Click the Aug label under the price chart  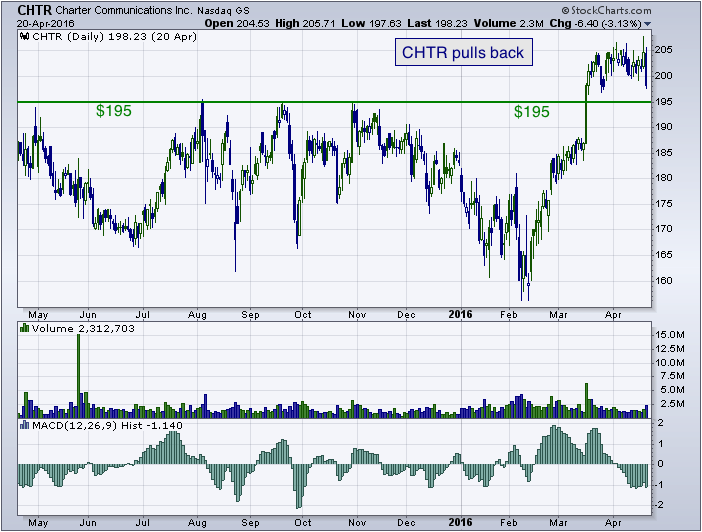click(197, 315)
